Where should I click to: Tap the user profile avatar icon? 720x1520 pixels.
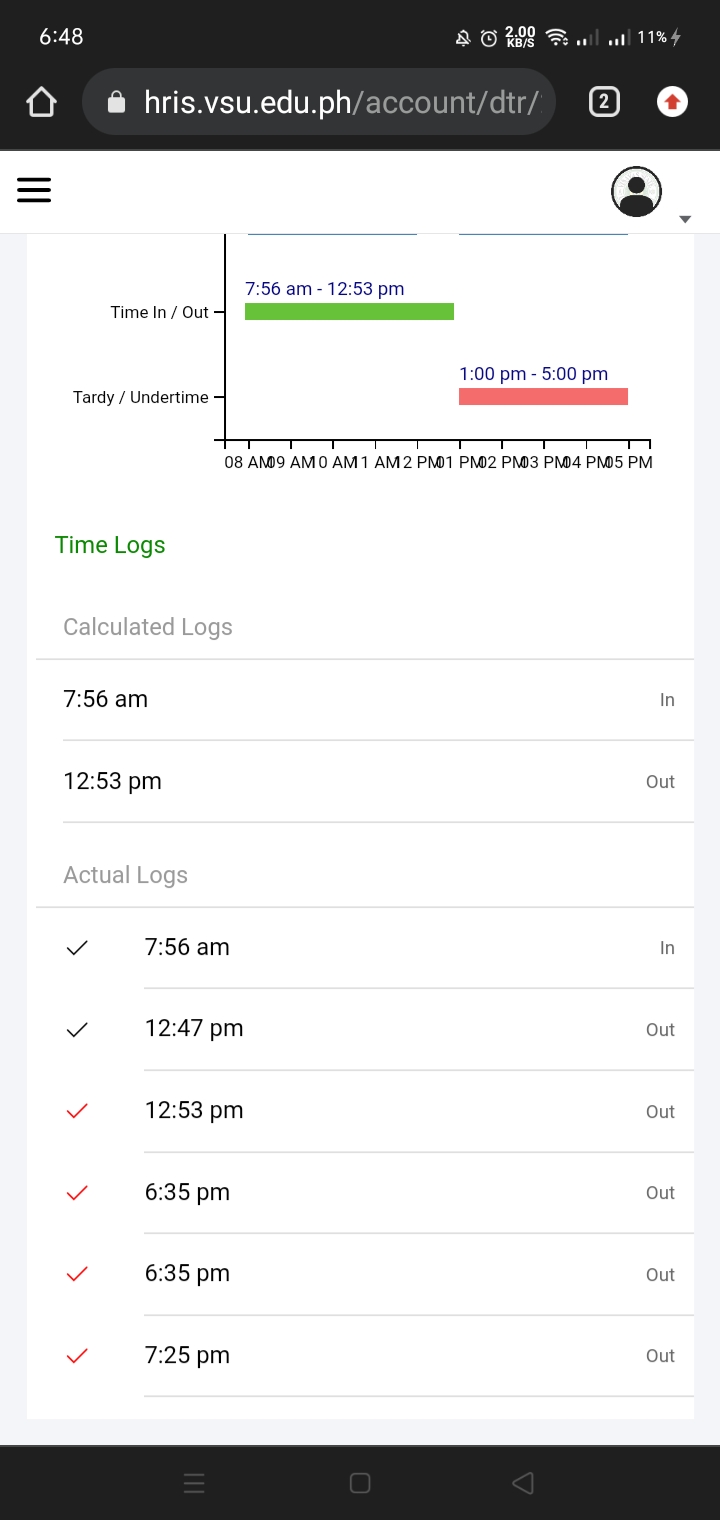(x=636, y=191)
